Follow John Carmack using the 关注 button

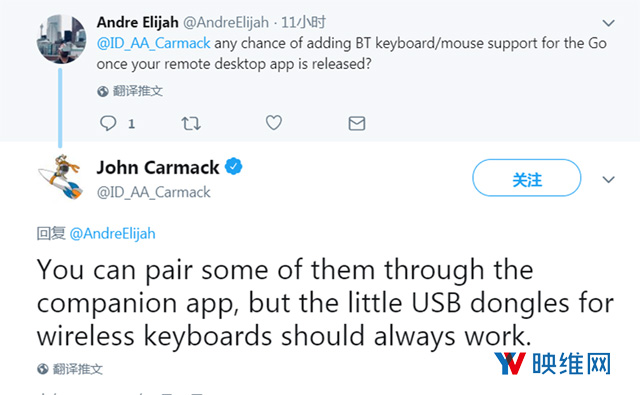point(527,178)
